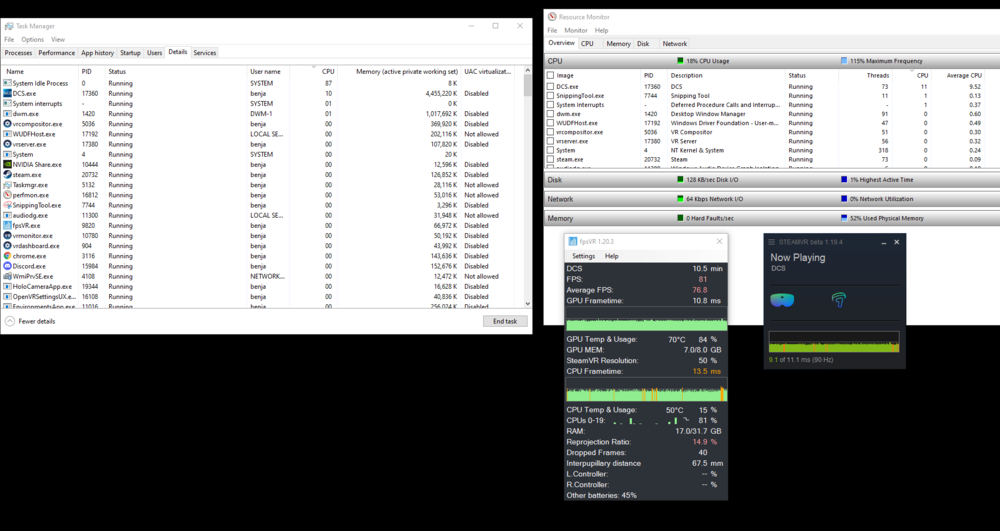Click the vrcompositor.exe icon in Task Manager

click(8, 124)
